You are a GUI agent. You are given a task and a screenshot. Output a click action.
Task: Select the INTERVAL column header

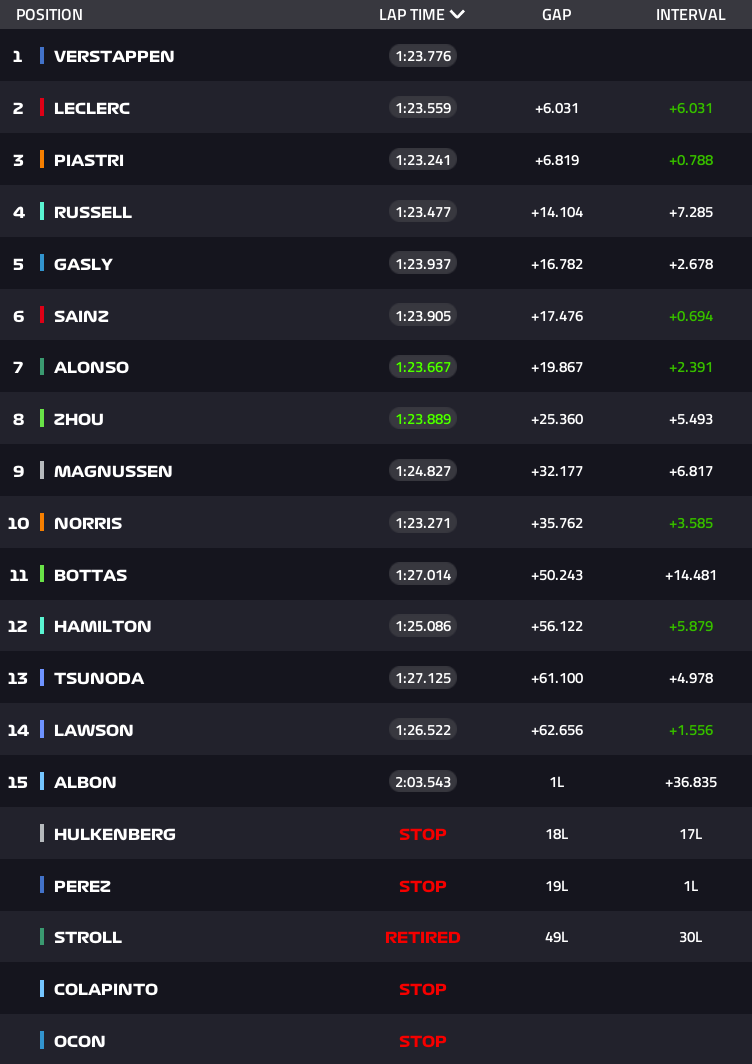[x=690, y=14]
